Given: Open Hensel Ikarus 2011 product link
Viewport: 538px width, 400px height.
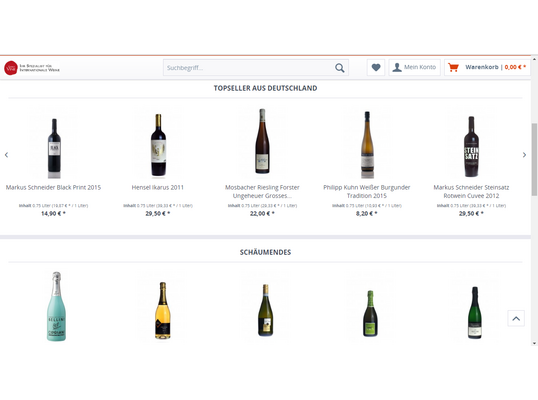Looking at the screenshot, I should [x=158, y=187].
